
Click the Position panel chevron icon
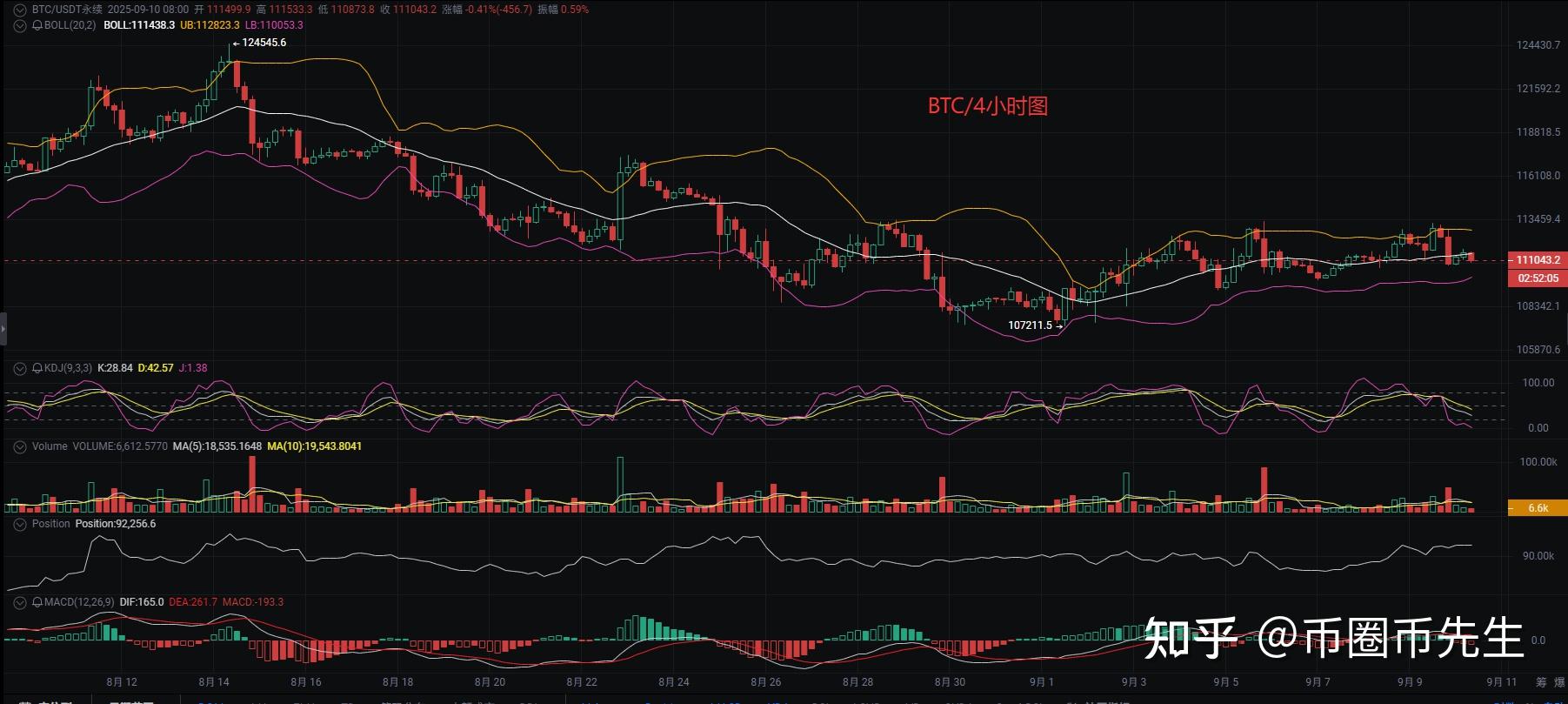click(20, 524)
